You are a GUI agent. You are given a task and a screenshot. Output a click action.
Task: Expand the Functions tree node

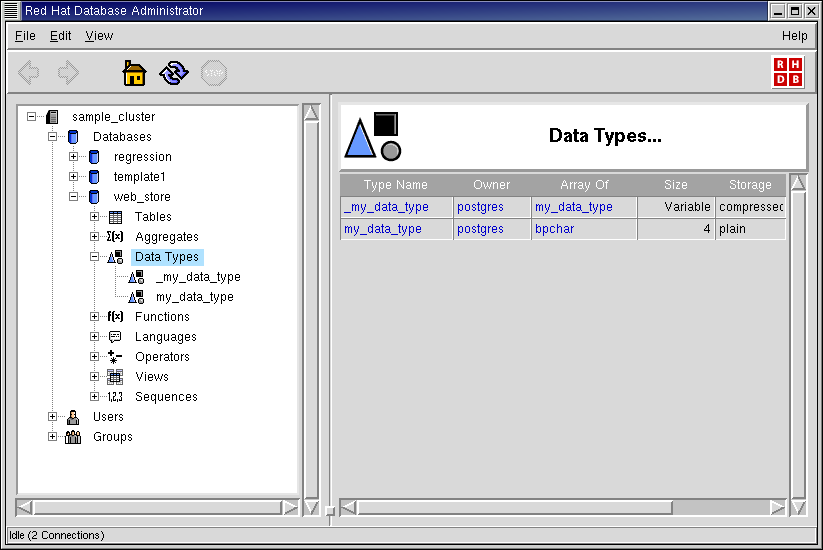click(94, 317)
